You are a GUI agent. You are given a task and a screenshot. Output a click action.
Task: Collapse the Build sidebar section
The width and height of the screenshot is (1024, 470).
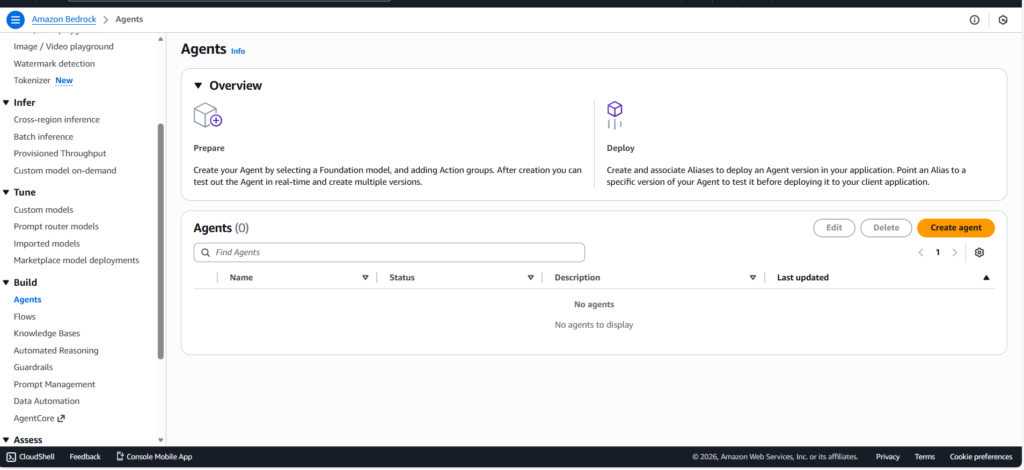tap(6, 283)
